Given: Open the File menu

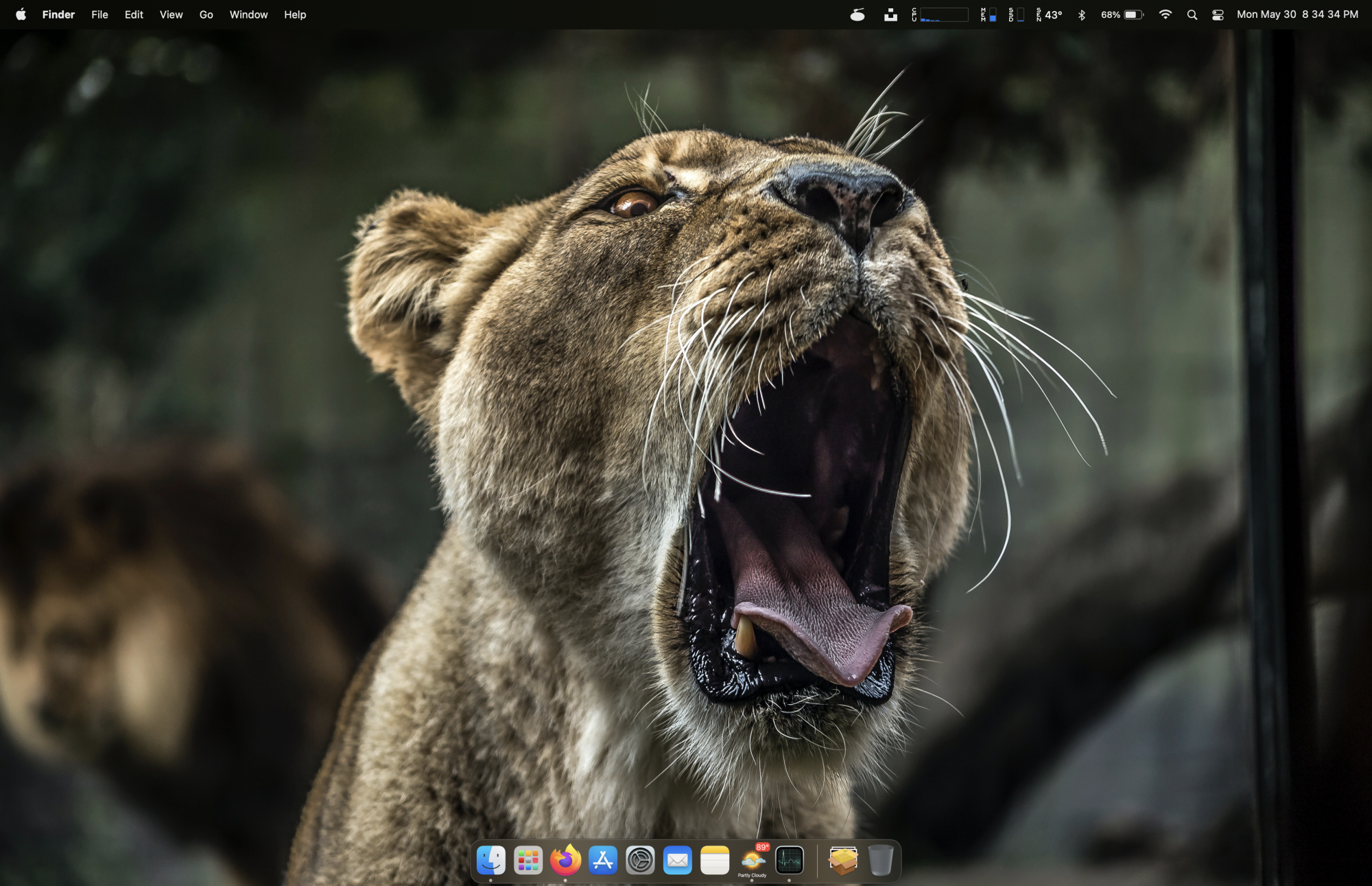Looking at the screenshot, I should (x=99, y=14).
